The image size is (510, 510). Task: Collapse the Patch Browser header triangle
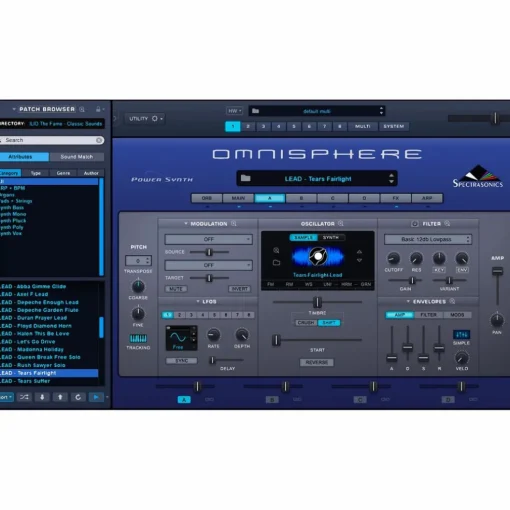tap(14, 109)
